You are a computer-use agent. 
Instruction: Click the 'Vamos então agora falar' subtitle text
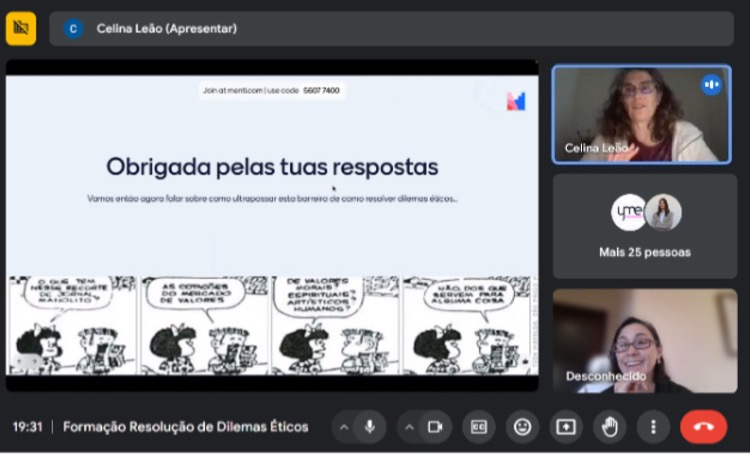point(272,199)
